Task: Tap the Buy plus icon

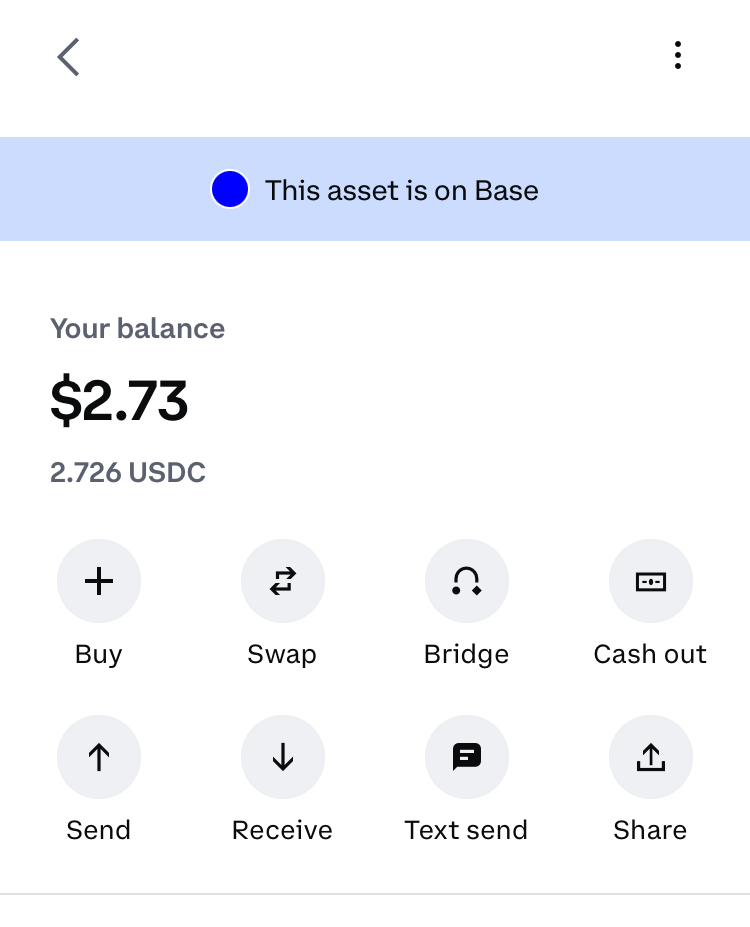Action: (x=99, y=581)
